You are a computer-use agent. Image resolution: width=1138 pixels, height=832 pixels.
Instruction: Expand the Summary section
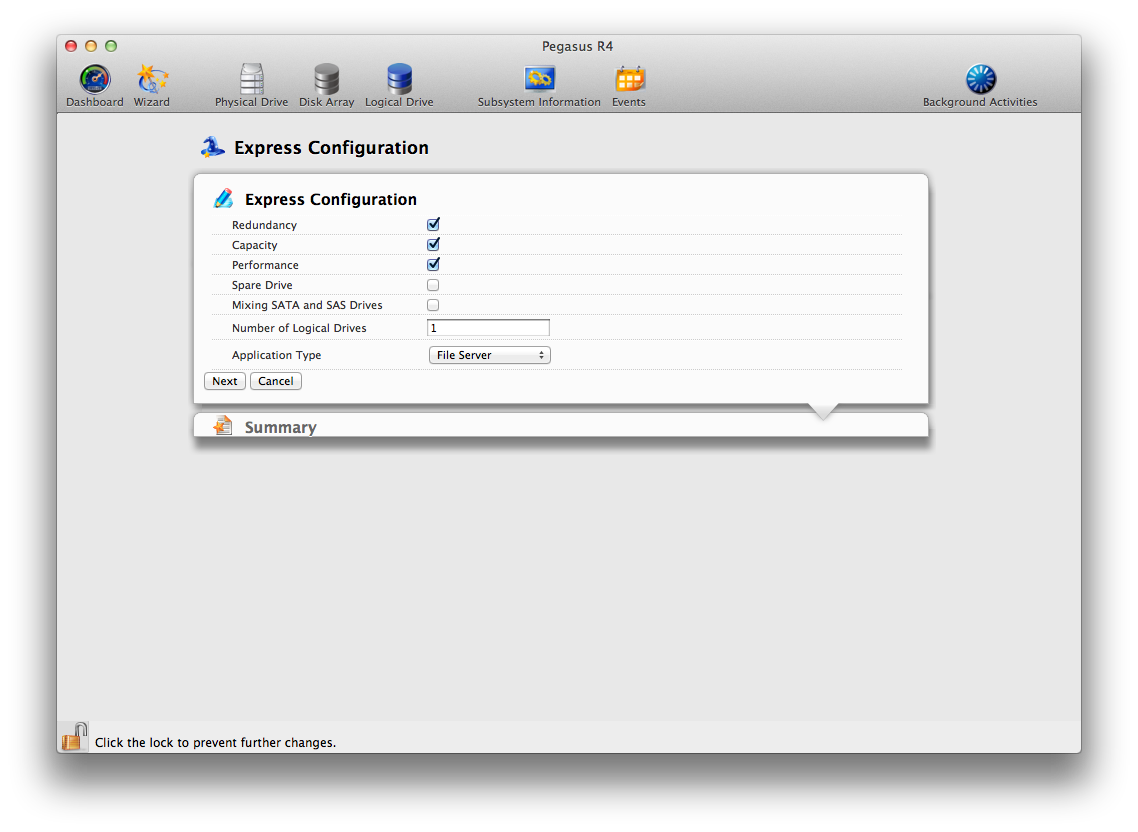[280, 427]
